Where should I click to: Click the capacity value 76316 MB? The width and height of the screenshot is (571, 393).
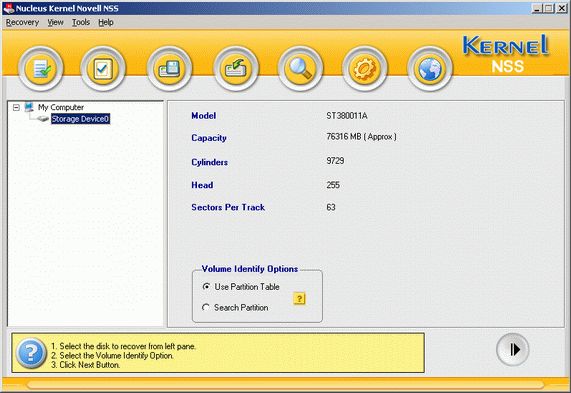tap(361, 137)
